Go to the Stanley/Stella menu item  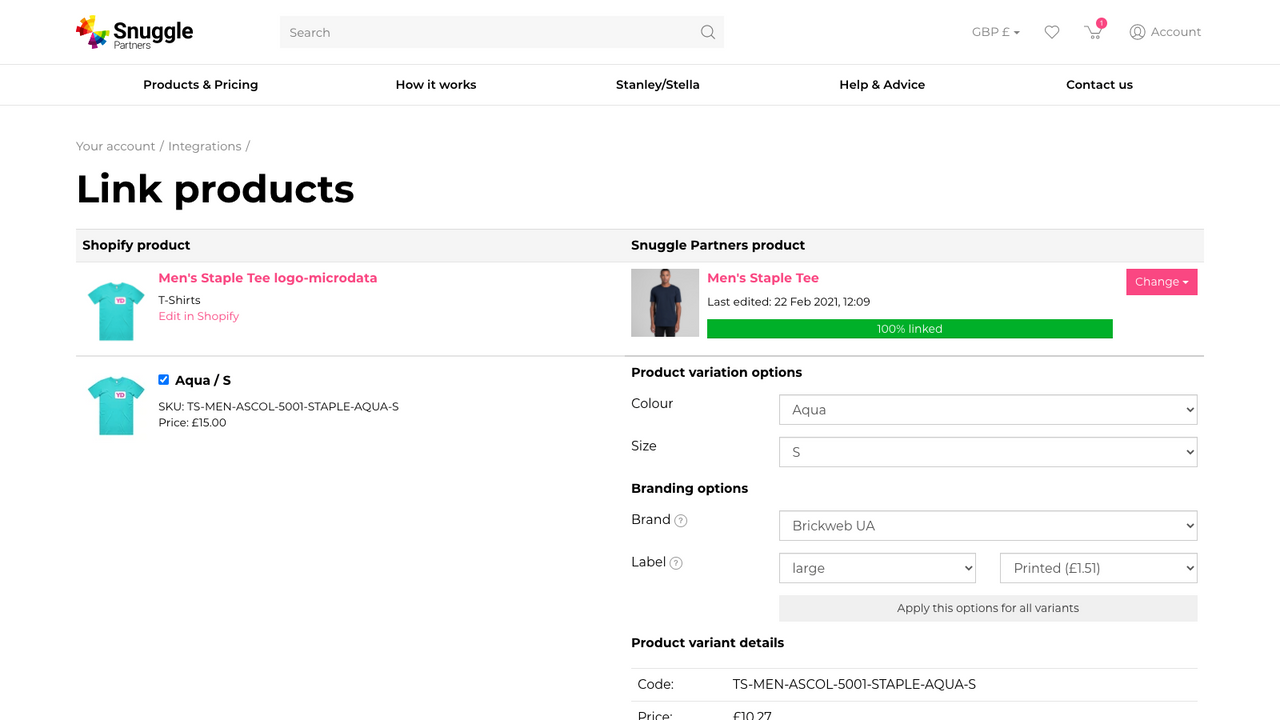[657, 85]
